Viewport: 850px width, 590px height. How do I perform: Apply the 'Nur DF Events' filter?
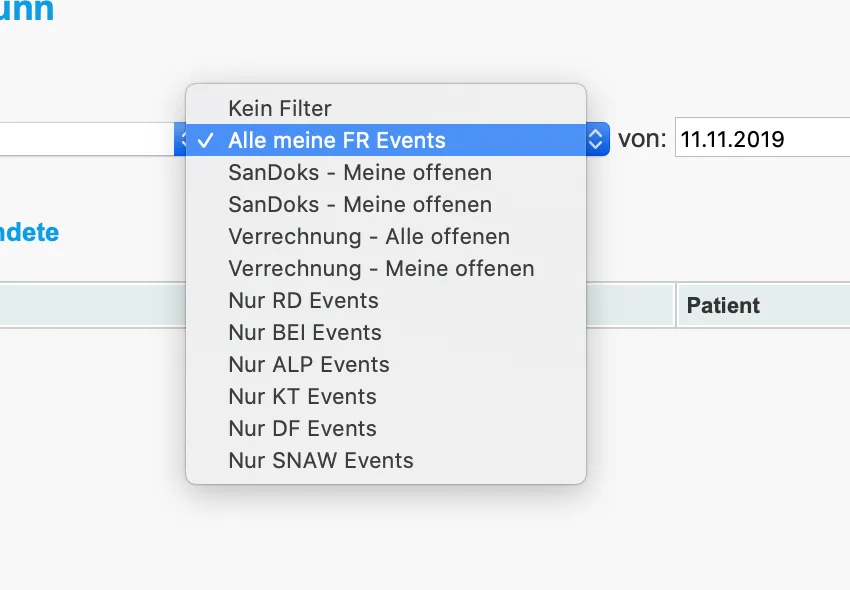pos(302,428)
